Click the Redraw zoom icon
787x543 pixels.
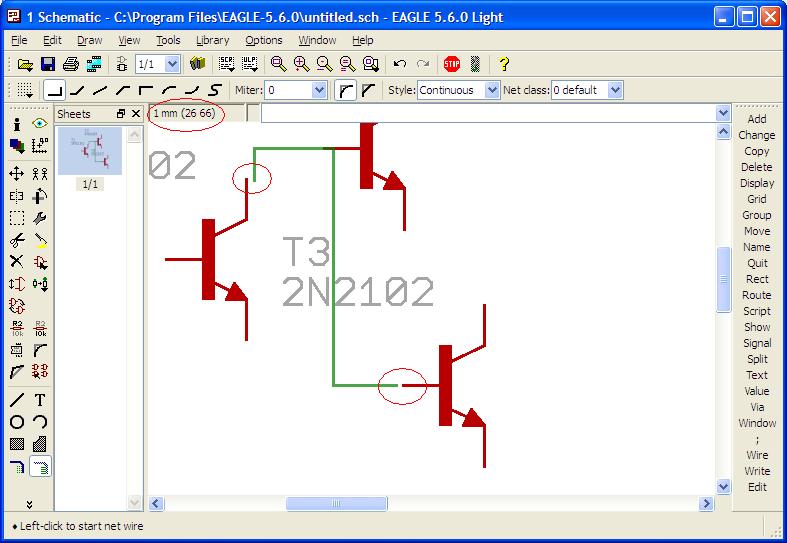pos(347,64)
